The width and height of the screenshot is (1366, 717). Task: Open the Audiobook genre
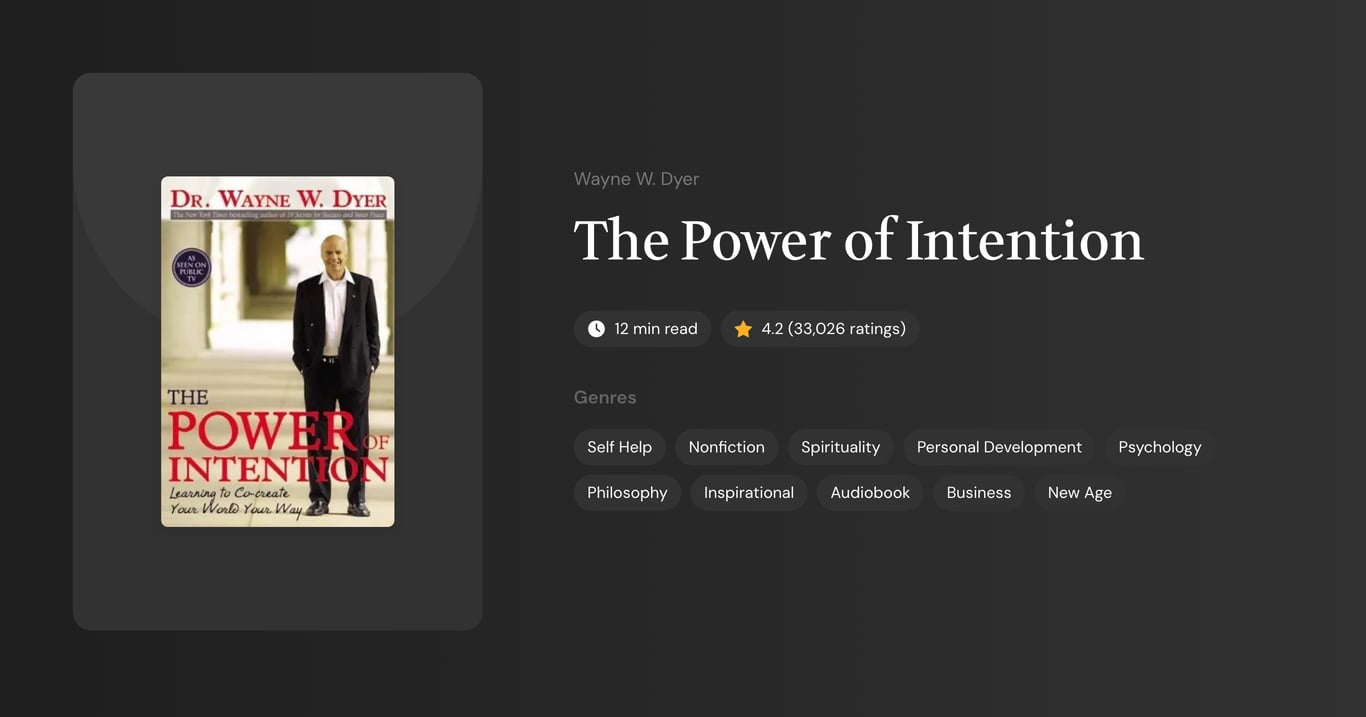pos(869,492)
